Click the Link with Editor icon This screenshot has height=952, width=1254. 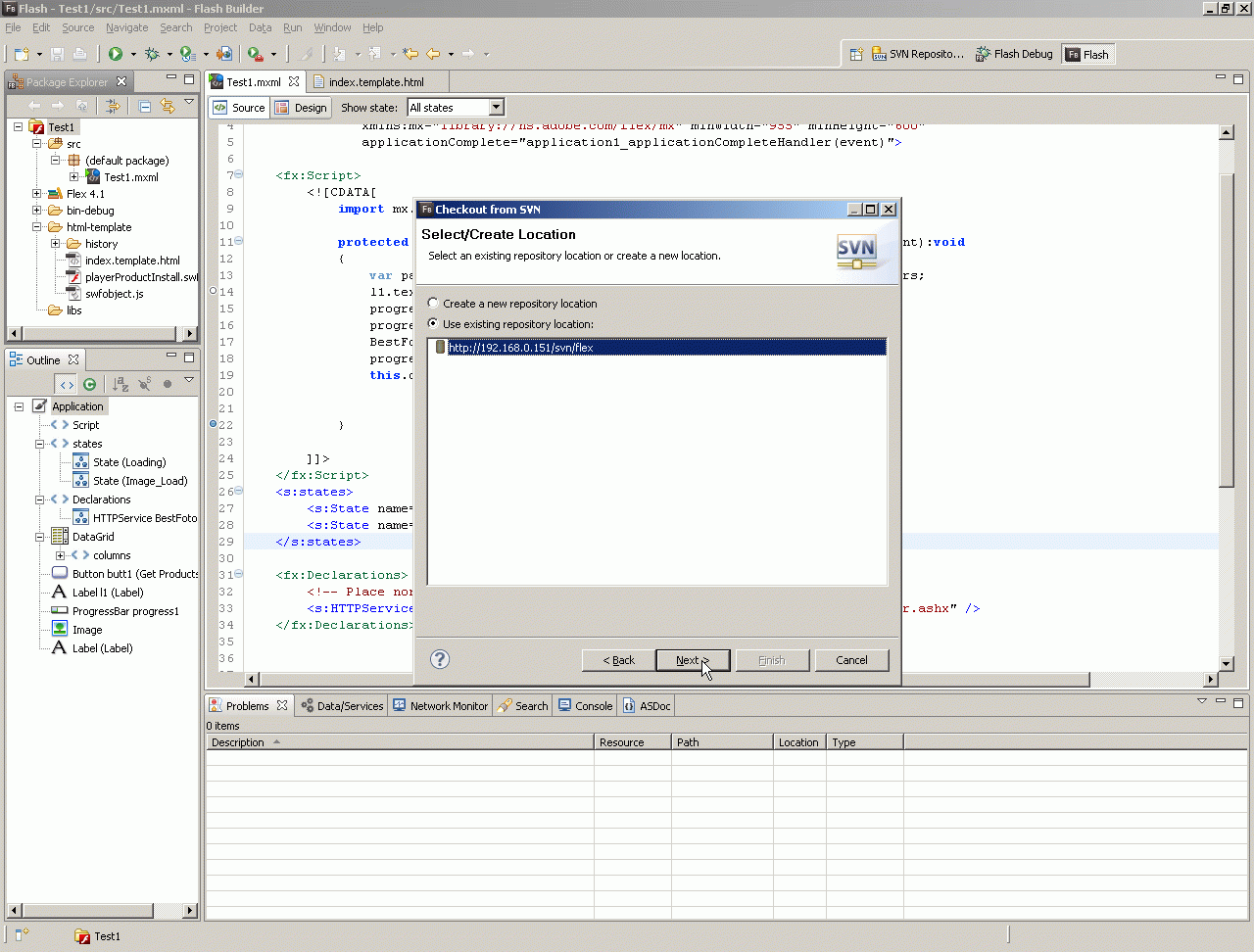(x=168, y=106)
